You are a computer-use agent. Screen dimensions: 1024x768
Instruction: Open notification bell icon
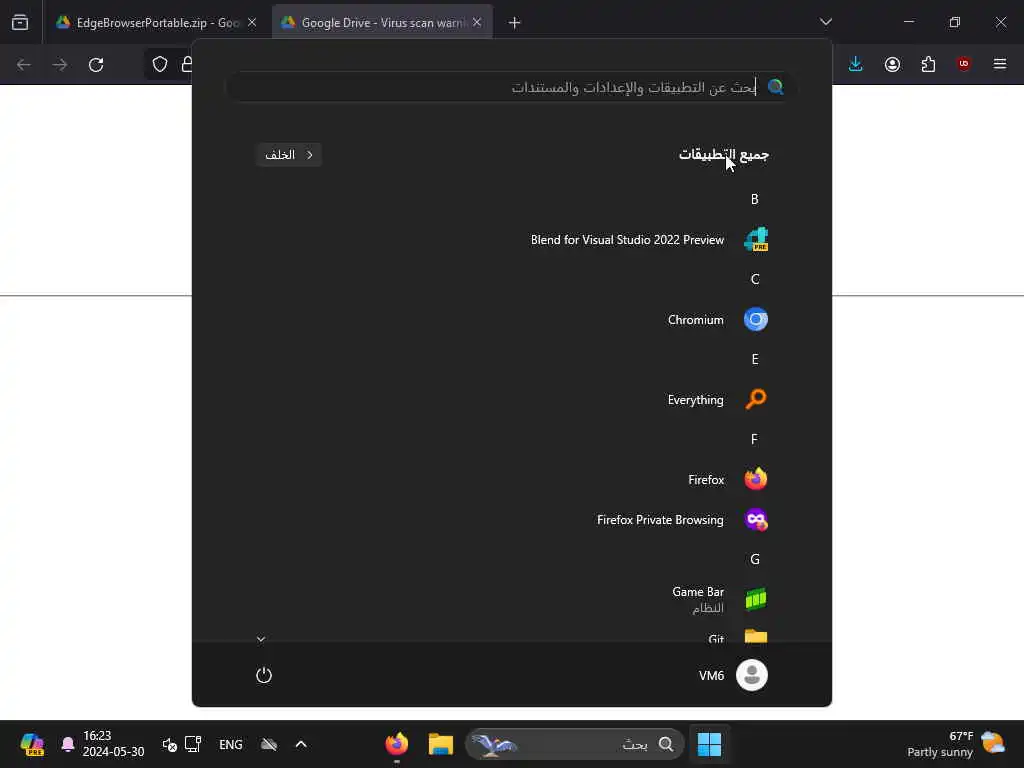(x=67, y=744)
